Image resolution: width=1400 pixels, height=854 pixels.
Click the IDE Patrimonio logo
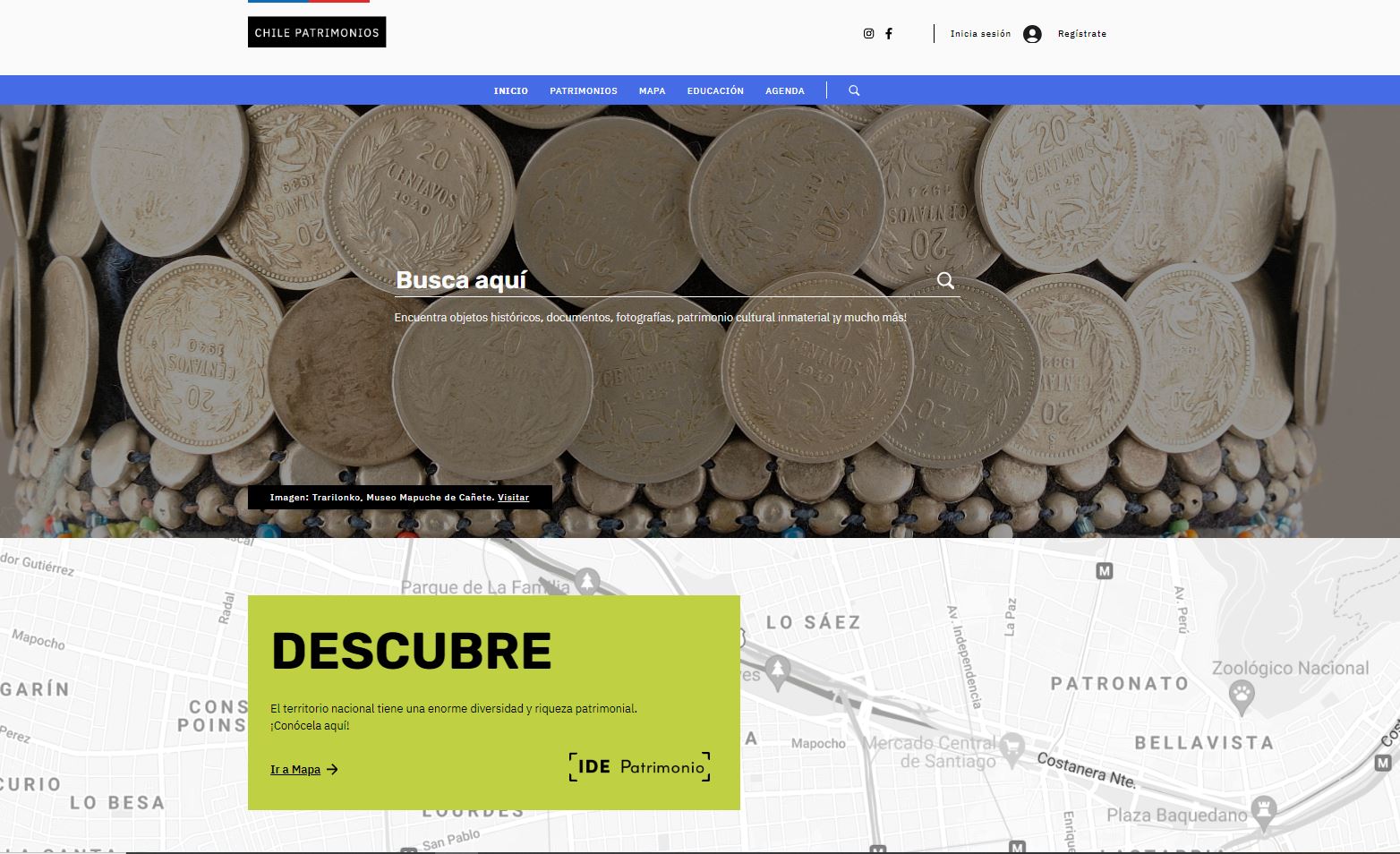[639, 767]
